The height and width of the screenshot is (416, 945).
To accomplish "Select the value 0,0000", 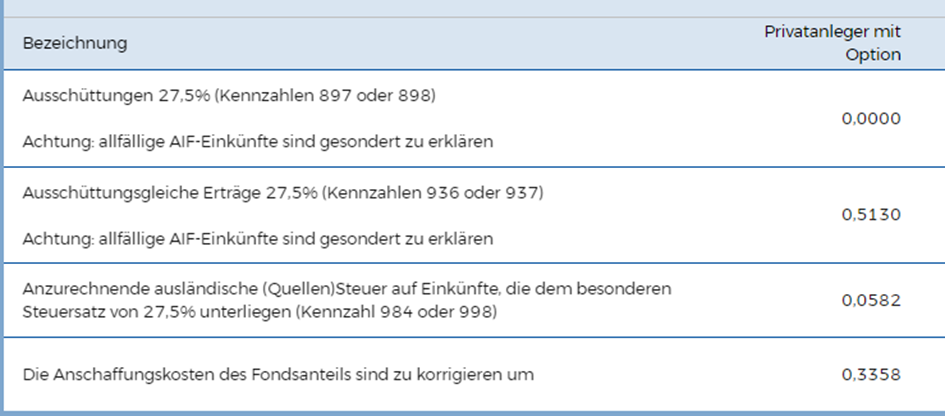I will [871, 119].
